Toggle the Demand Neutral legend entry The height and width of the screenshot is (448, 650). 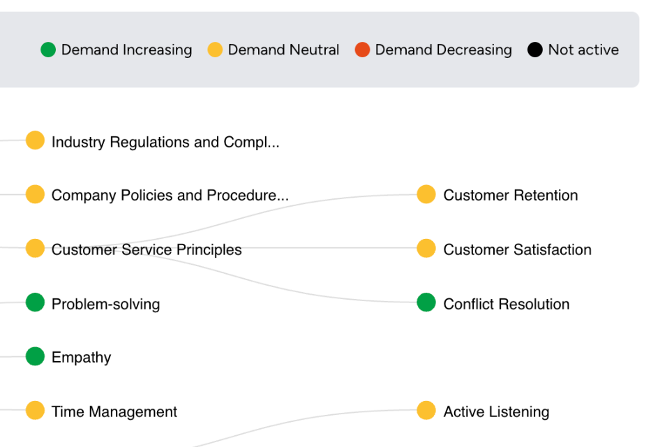(273, 50)
